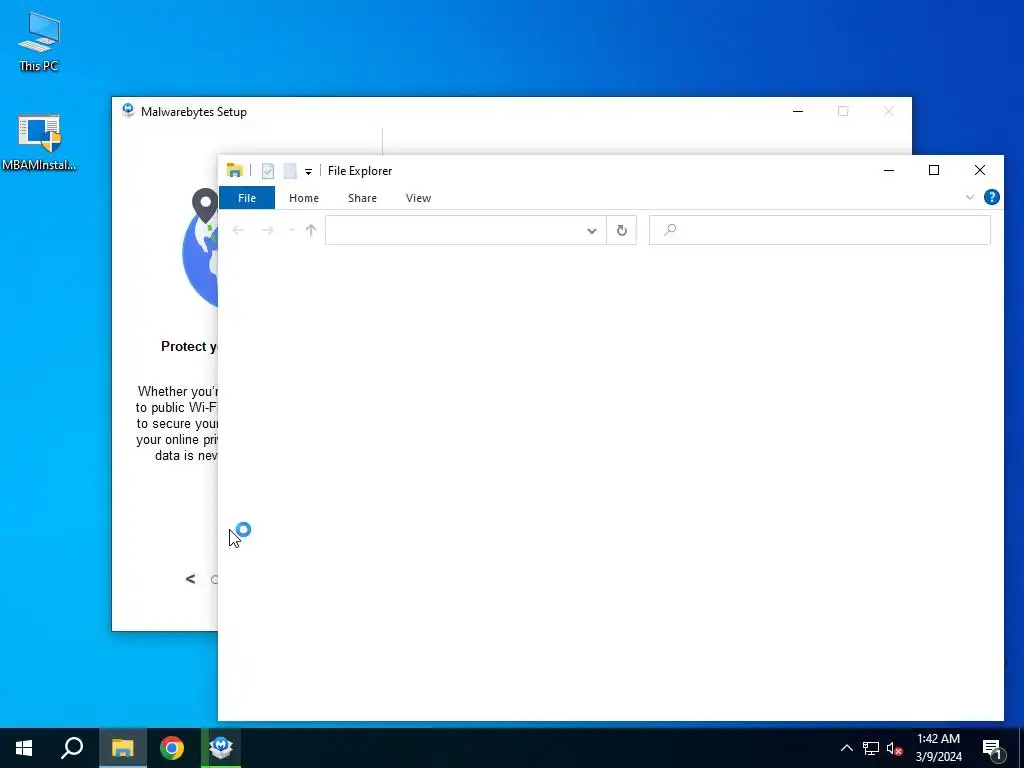Click Properties quick access toolbar icon
The image size is (1024, 768).
(268, 171)
